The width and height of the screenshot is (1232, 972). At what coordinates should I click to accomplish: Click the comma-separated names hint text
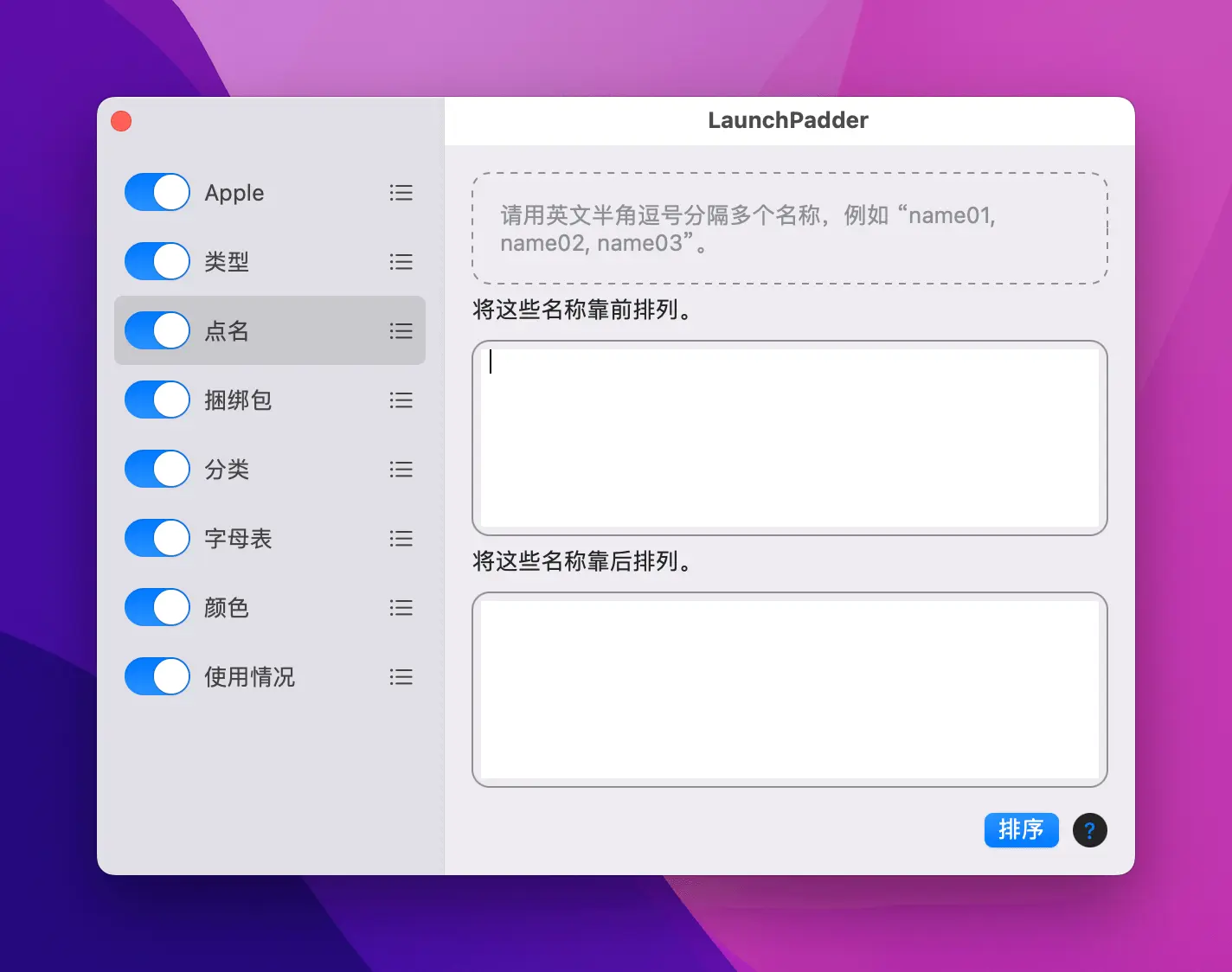[x=748, y=229]
